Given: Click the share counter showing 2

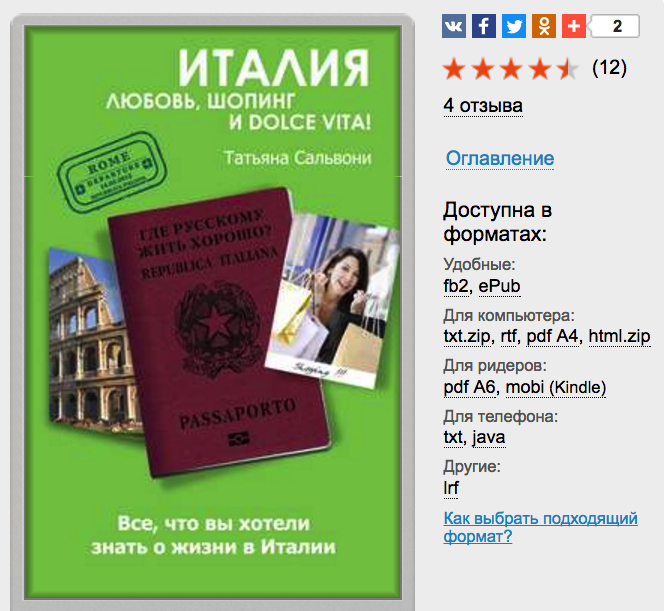Looking at the screenshot, I should click(615, 26).
